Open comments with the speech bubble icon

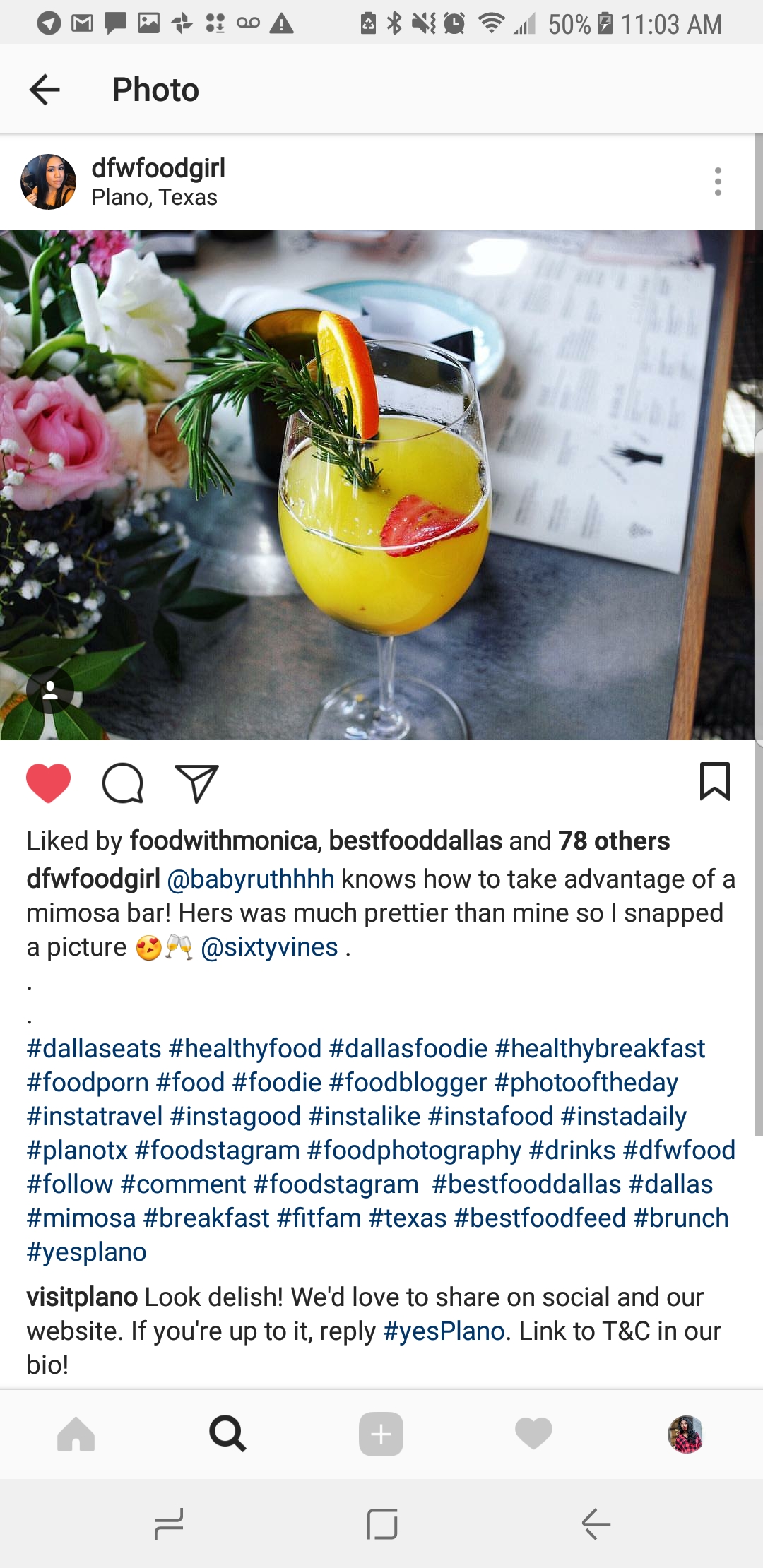point(123,783)
